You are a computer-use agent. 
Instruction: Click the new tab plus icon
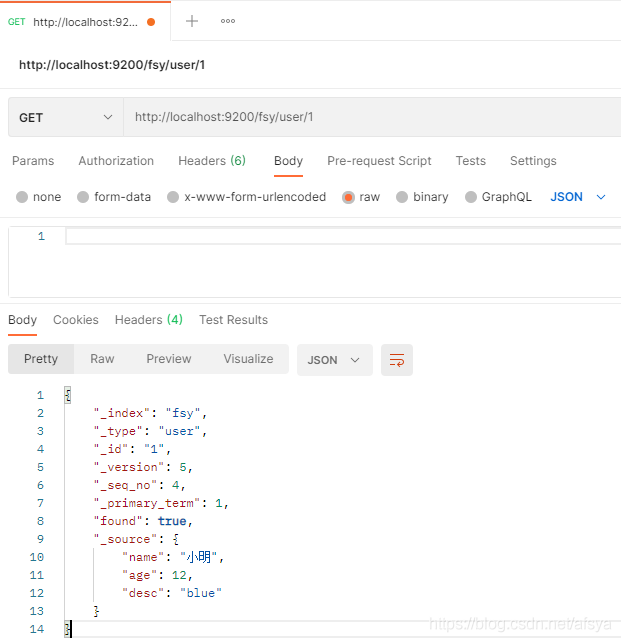192,21
